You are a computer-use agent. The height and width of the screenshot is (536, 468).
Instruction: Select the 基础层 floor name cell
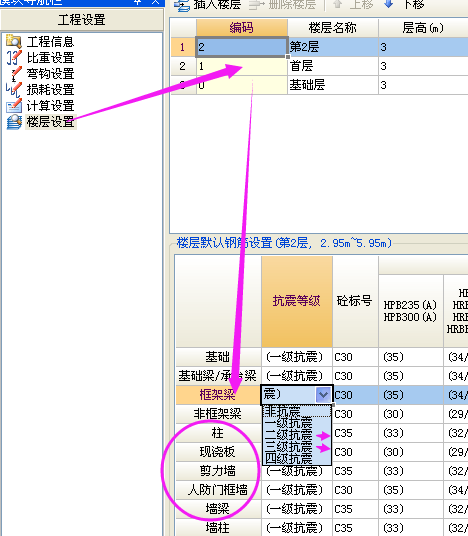tap(333, 85)
